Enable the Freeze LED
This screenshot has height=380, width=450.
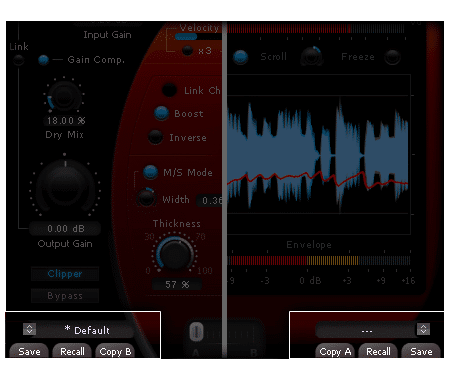392,57
